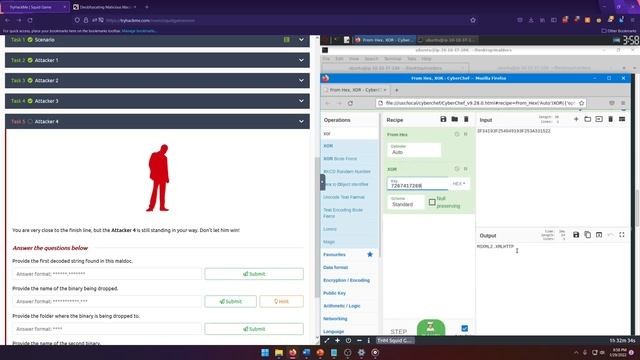
Task: Click the binary name answer field
Action: 107,301
